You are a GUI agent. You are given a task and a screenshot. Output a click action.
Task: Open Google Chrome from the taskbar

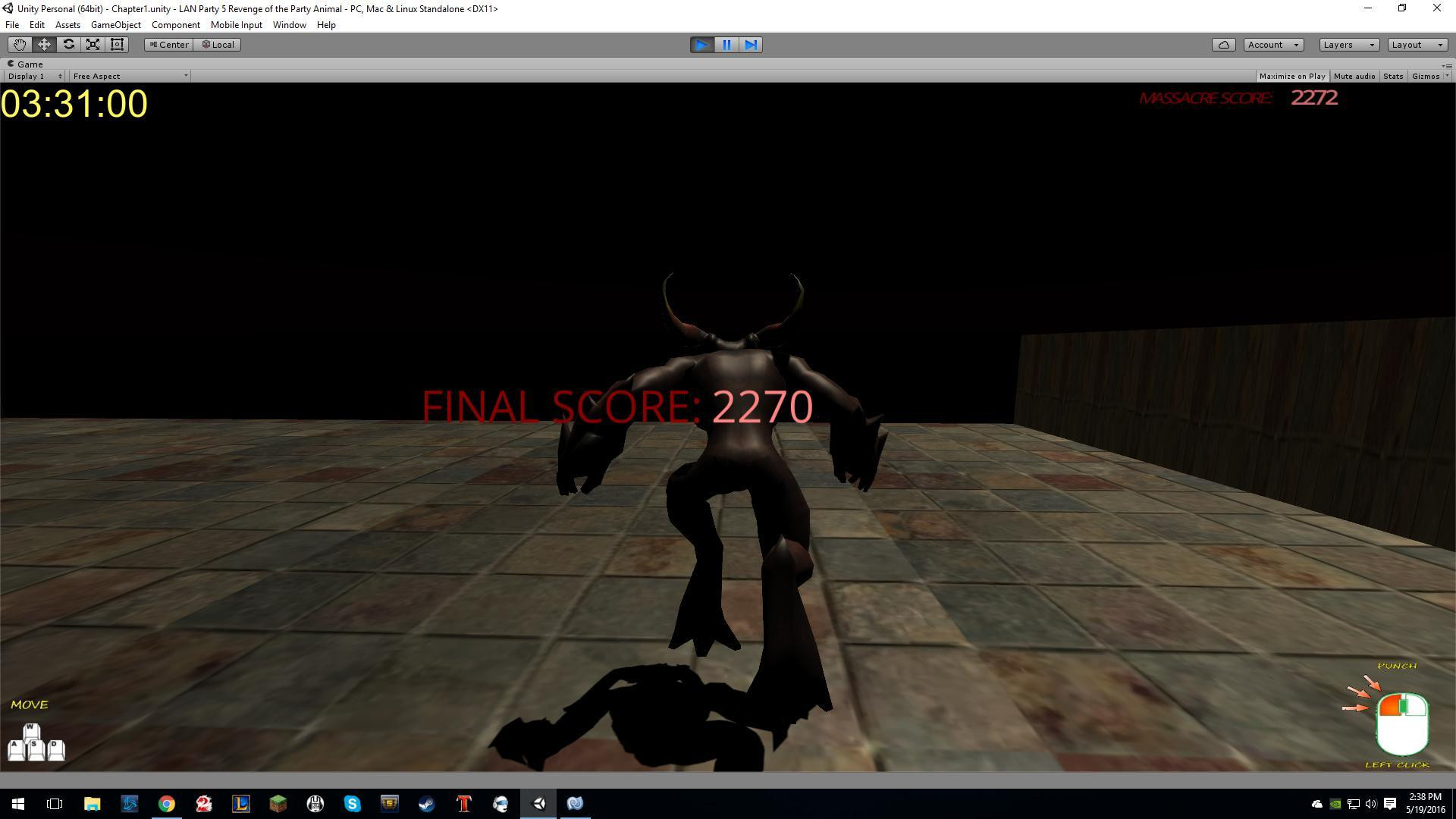point(166,804)
